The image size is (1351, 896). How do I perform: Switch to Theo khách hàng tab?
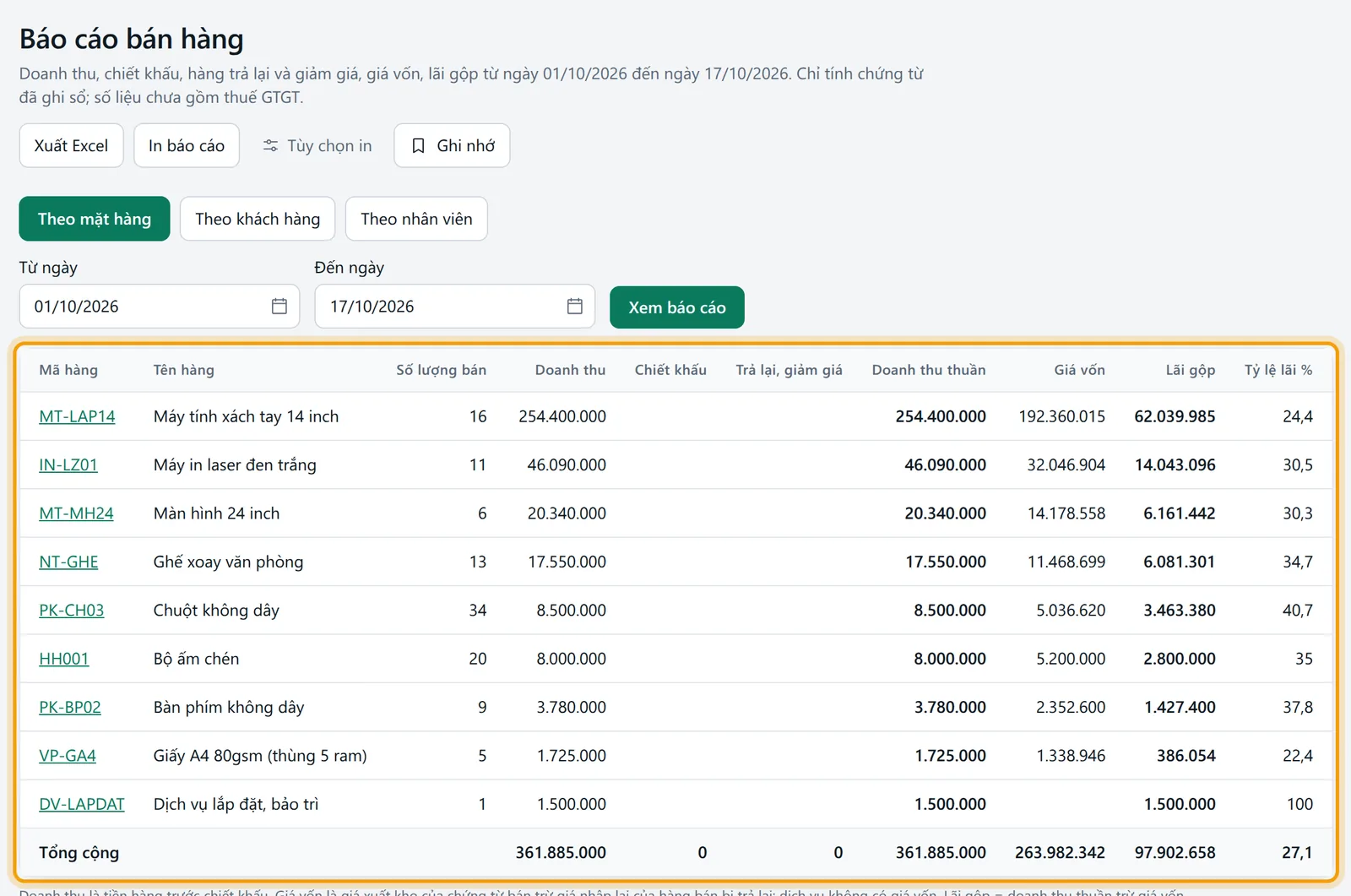(258, 219)
